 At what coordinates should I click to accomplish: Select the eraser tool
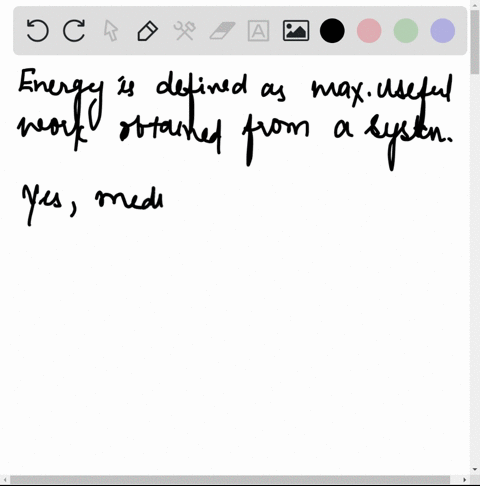coord(222,31)
